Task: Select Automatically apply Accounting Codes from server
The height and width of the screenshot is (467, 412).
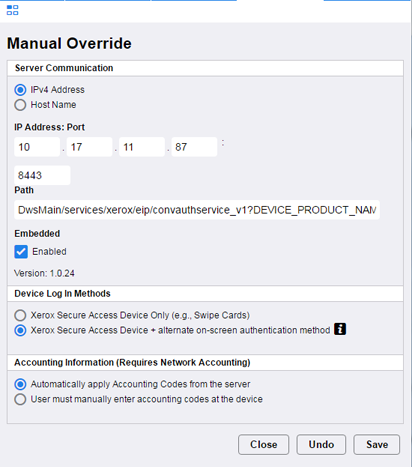Action: (x=20, y=384)
